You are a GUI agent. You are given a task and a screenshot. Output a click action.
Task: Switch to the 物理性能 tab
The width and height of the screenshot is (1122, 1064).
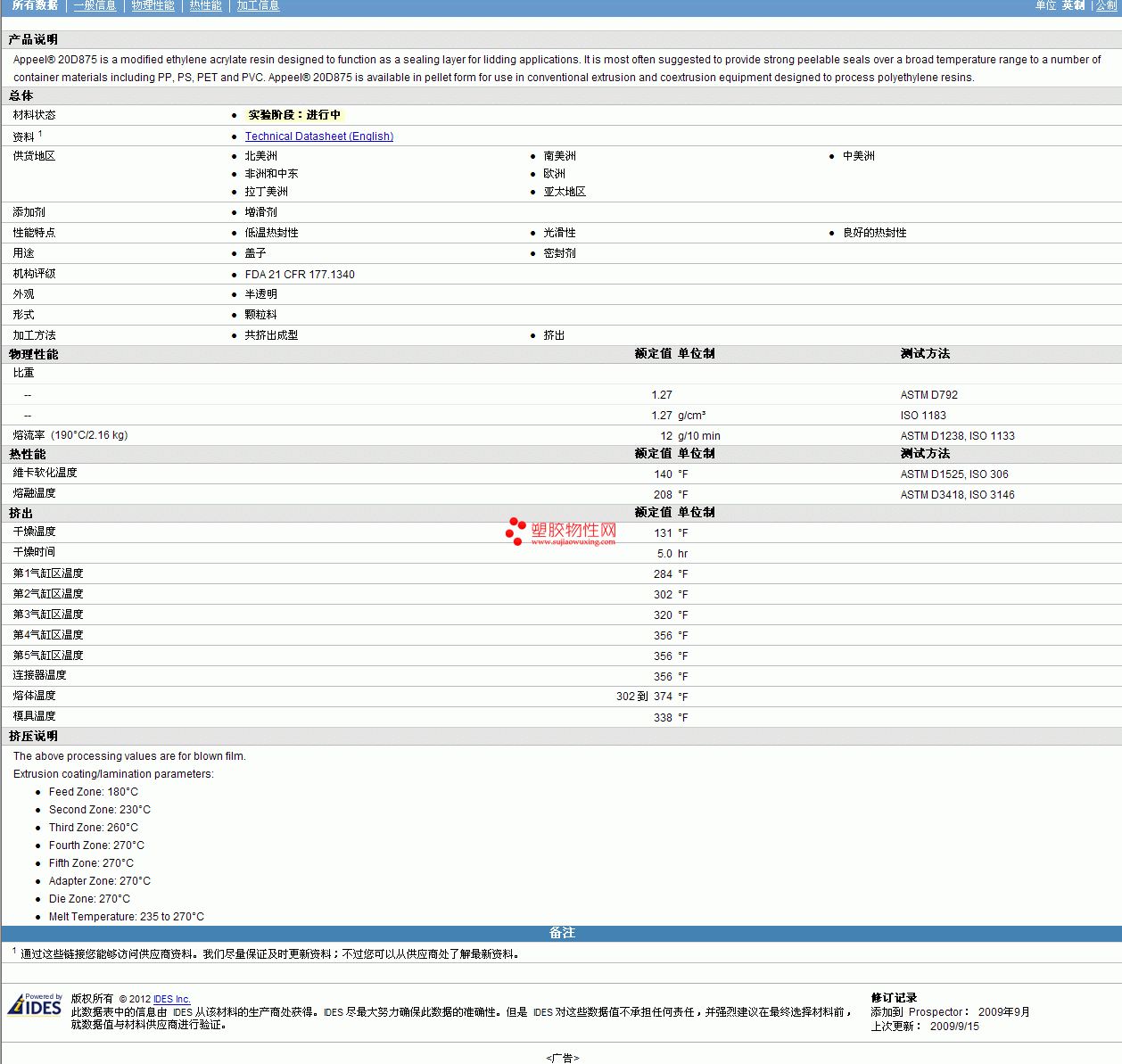pyautogui.click(x=153, y=5)
